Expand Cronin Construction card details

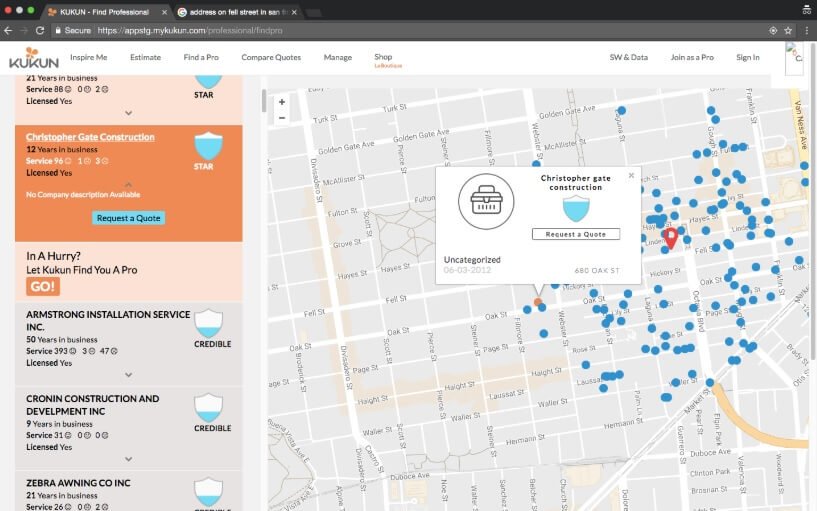(128, 459)
